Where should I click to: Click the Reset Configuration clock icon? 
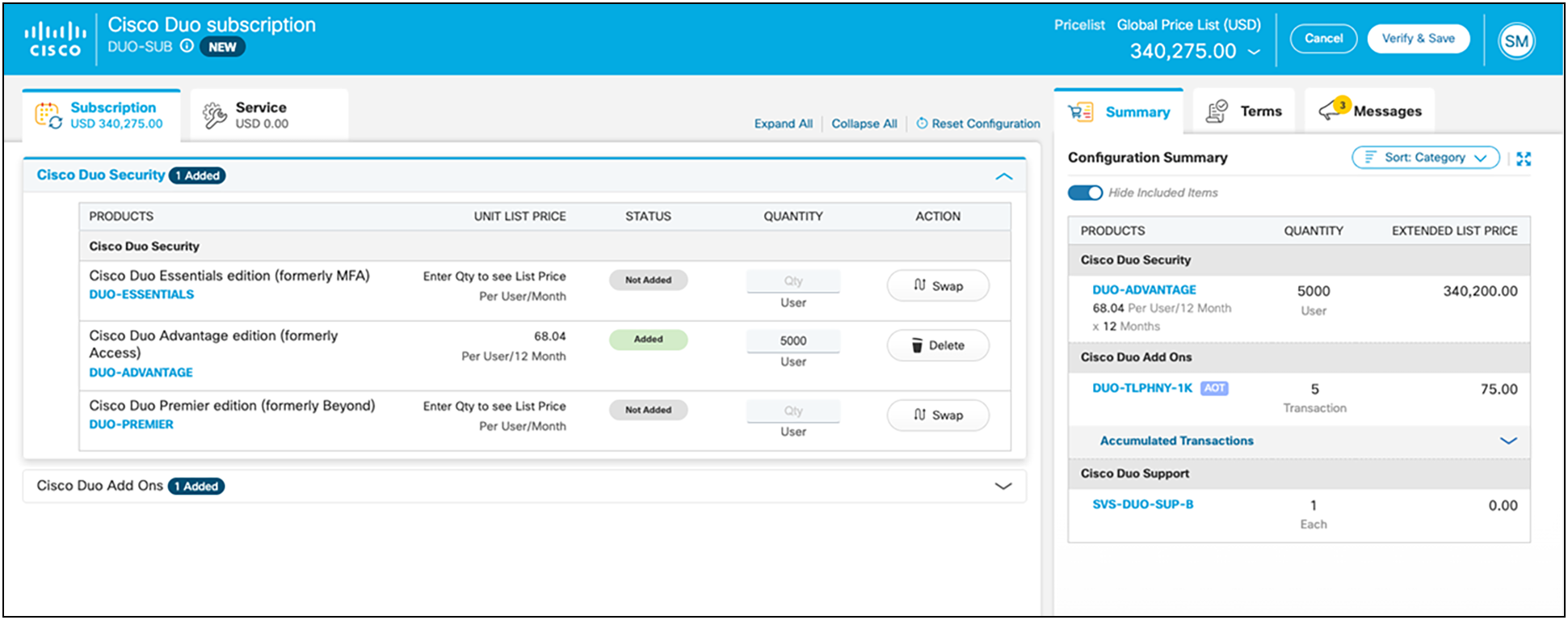click(922, 124)
